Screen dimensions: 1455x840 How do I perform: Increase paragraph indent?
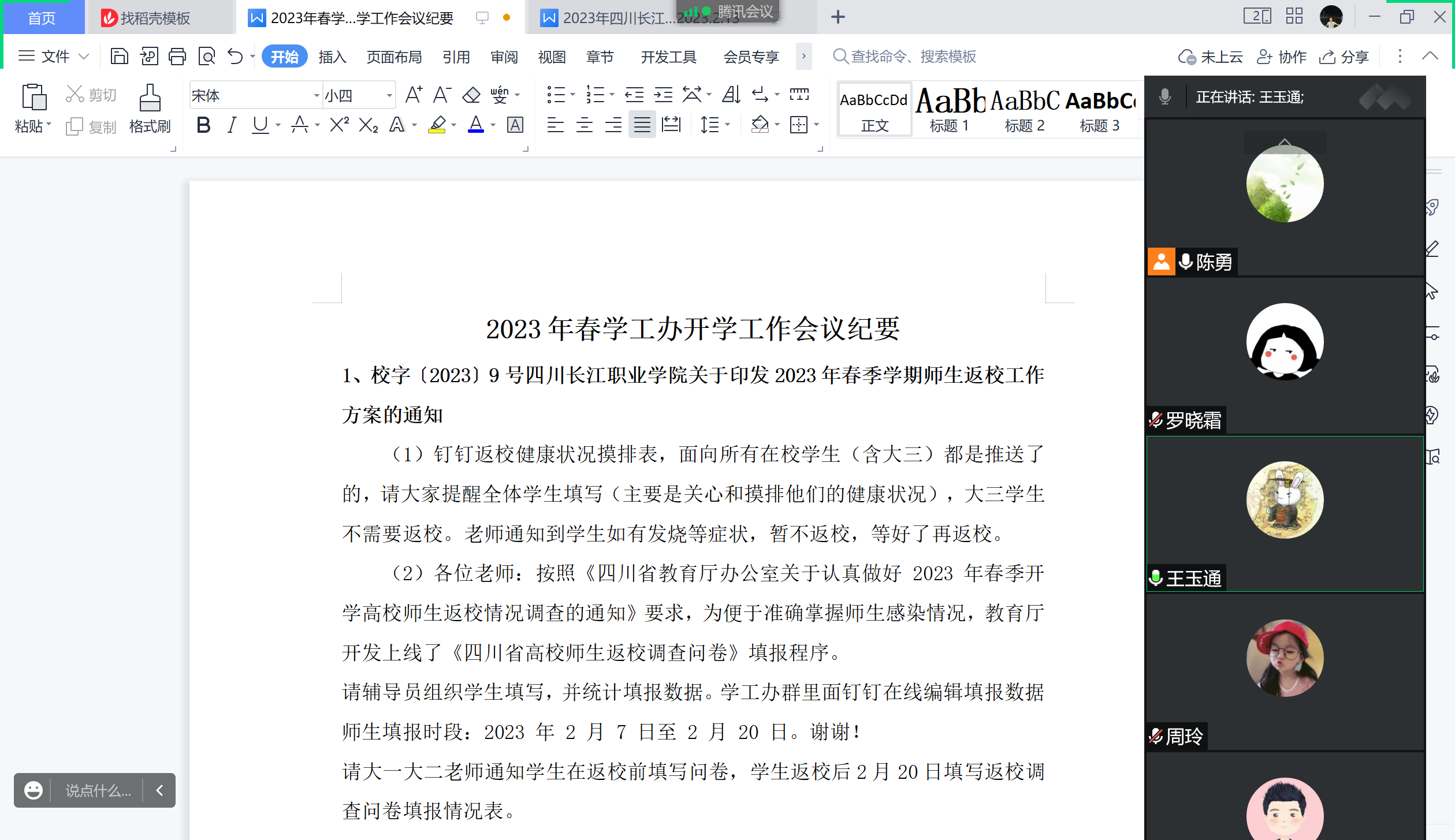663,95
